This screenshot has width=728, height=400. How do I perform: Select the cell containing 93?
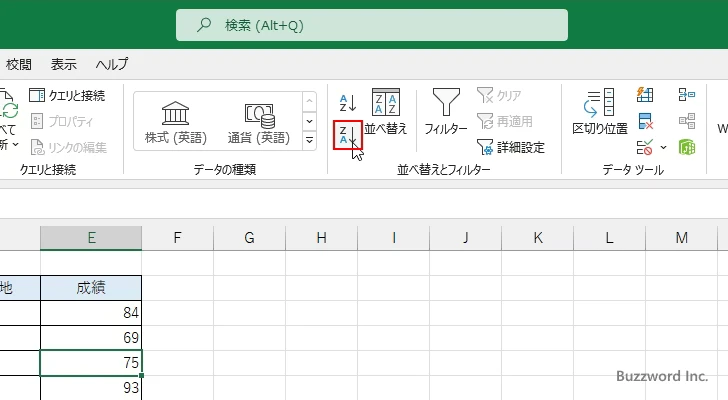coord(91,388)
